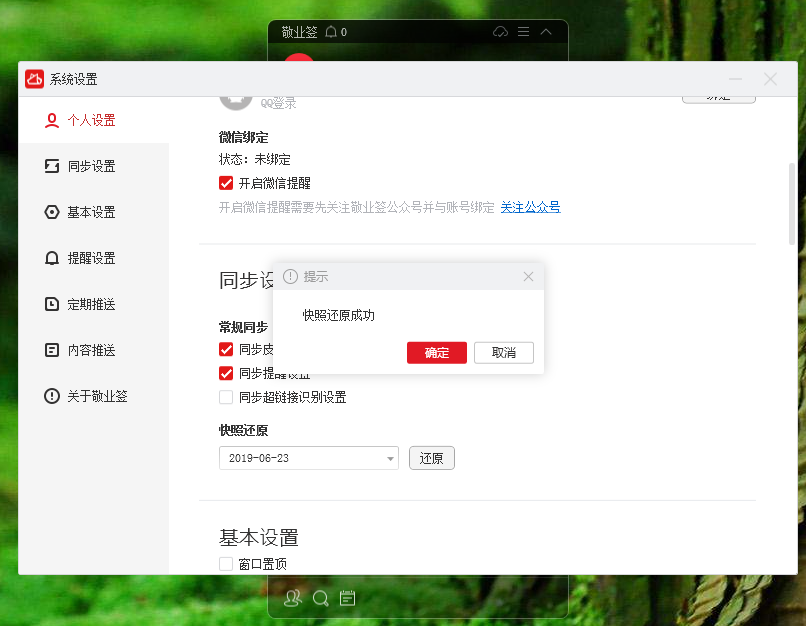Enable 同步超链接识别设置 checkbox

pos(226,397)
